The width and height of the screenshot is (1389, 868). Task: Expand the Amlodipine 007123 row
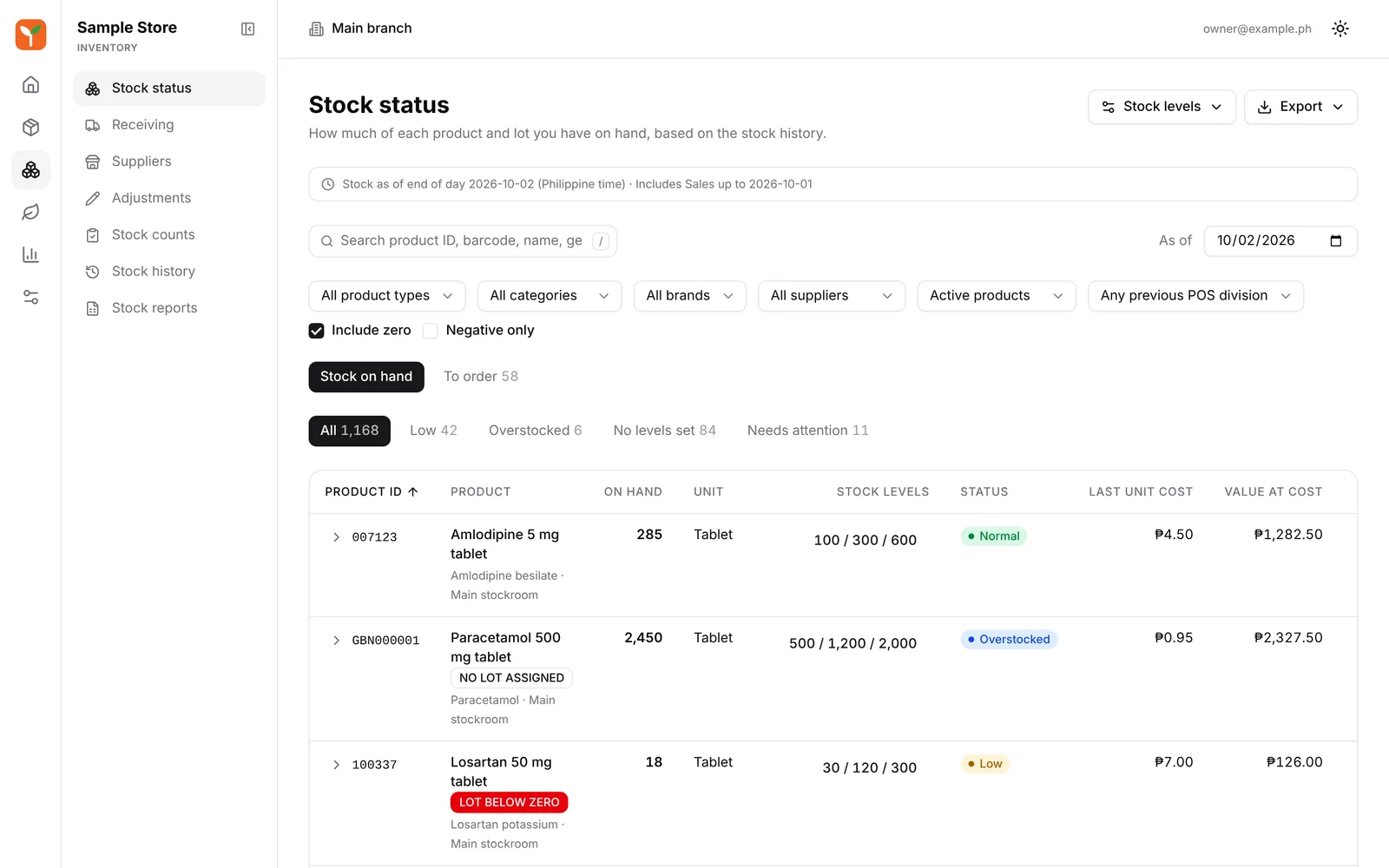tap(336, 537)
